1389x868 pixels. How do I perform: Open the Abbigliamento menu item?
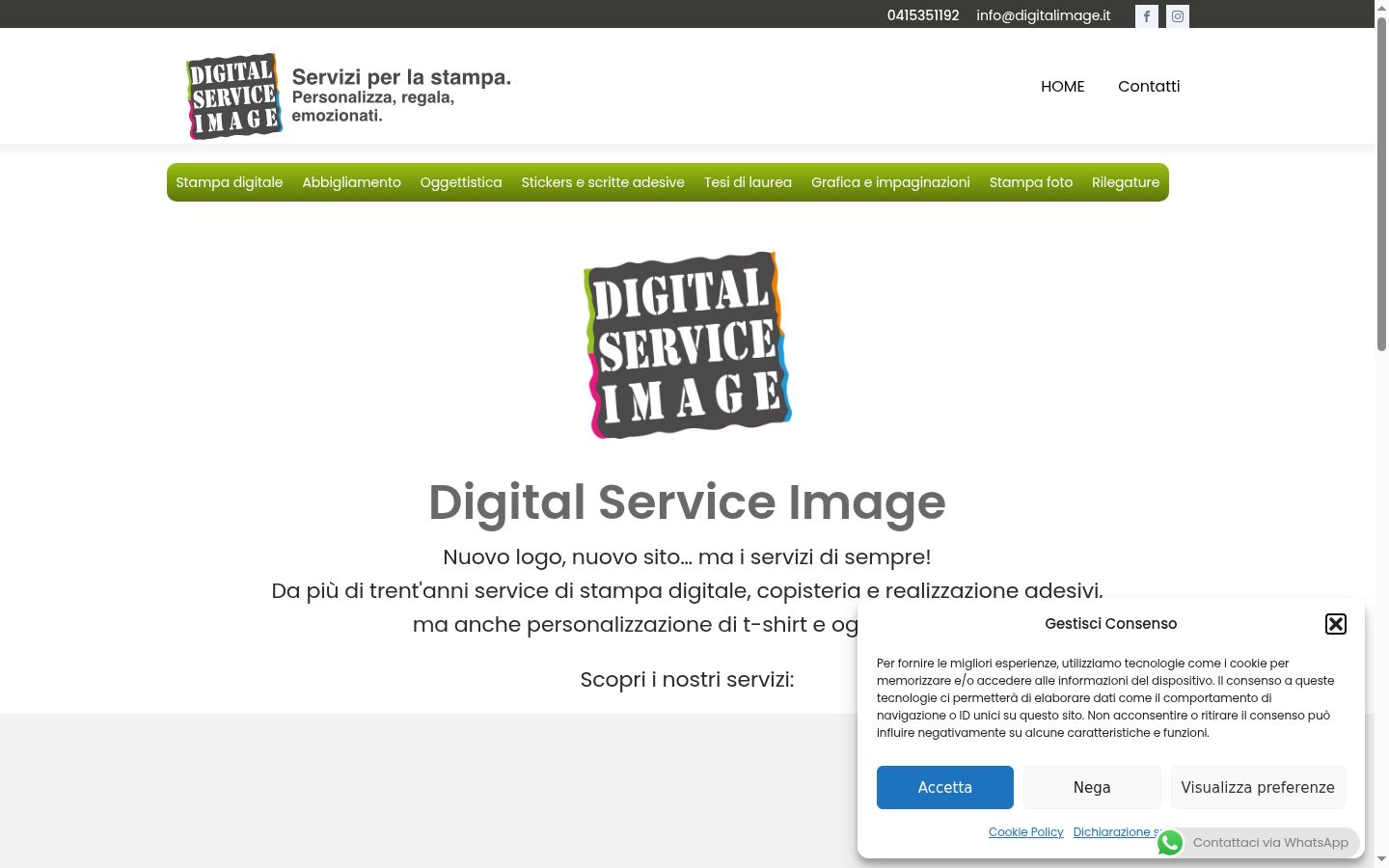pyautogui.click(x=351, y=182)
